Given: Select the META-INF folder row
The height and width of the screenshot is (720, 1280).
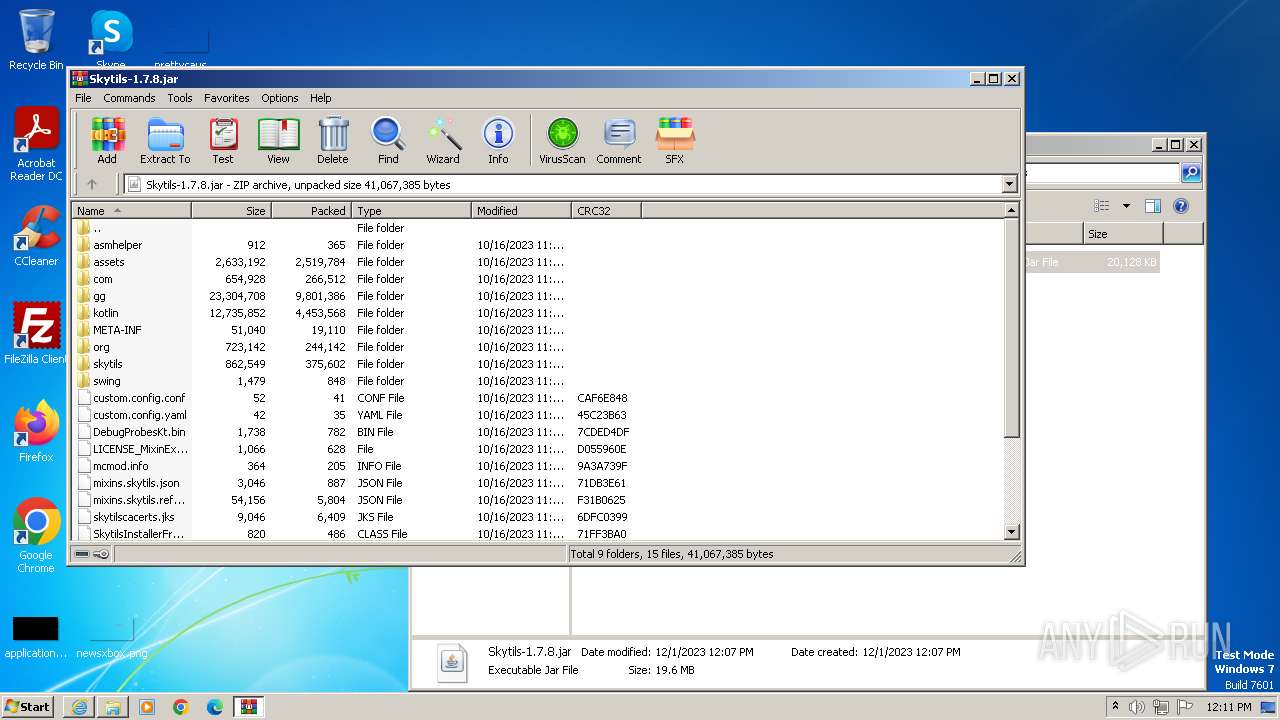Looking at the screenshot, I should 538,330.
